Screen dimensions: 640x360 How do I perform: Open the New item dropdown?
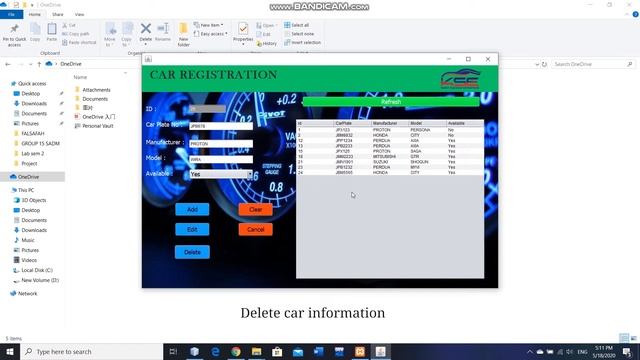click(209, 25)
